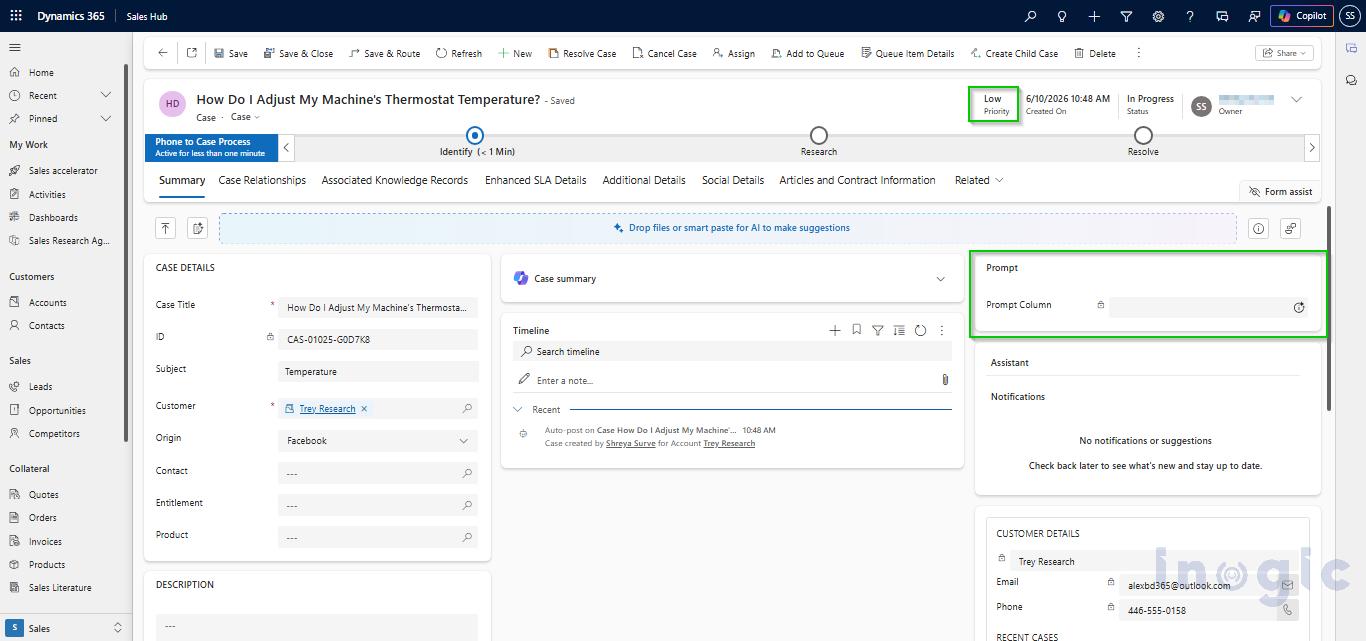Select the Research process stage
The width and height of the screenshot is (1366, 641).
[x=818, y=135]
